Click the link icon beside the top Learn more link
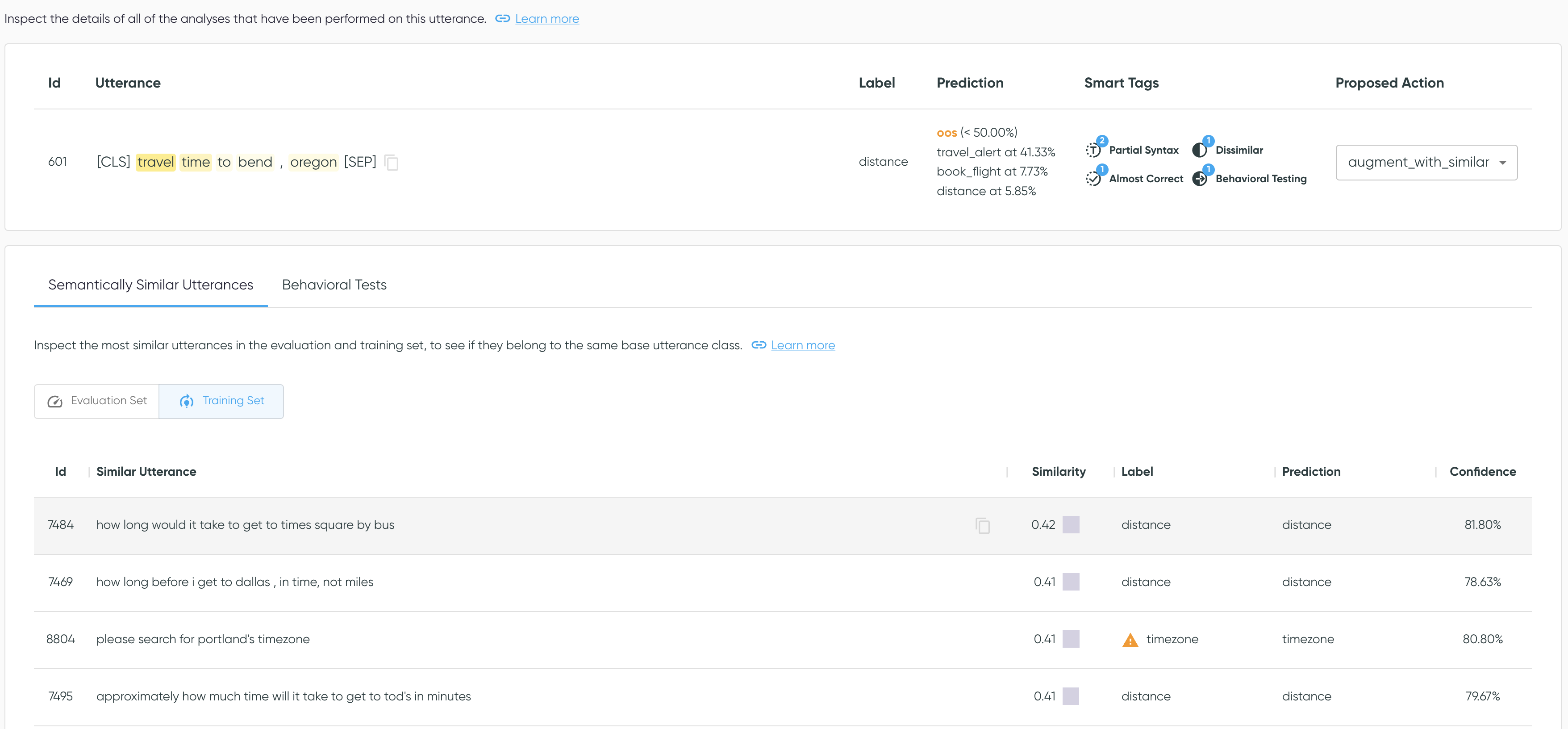This screenshot has height=729, width=1568. [502, 19]
